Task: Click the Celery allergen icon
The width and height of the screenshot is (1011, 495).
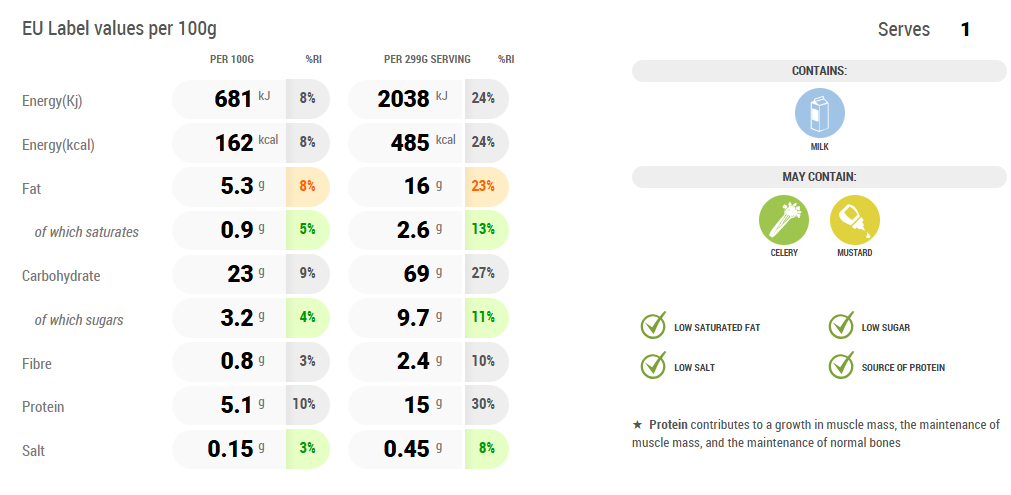Action: click(x=784, y=220)
